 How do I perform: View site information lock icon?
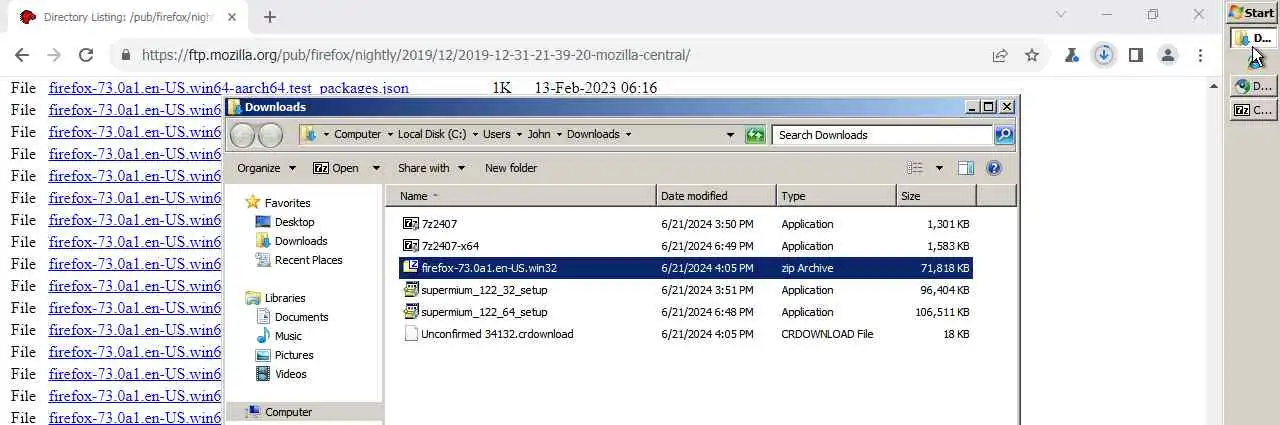(x=125, y=56)
